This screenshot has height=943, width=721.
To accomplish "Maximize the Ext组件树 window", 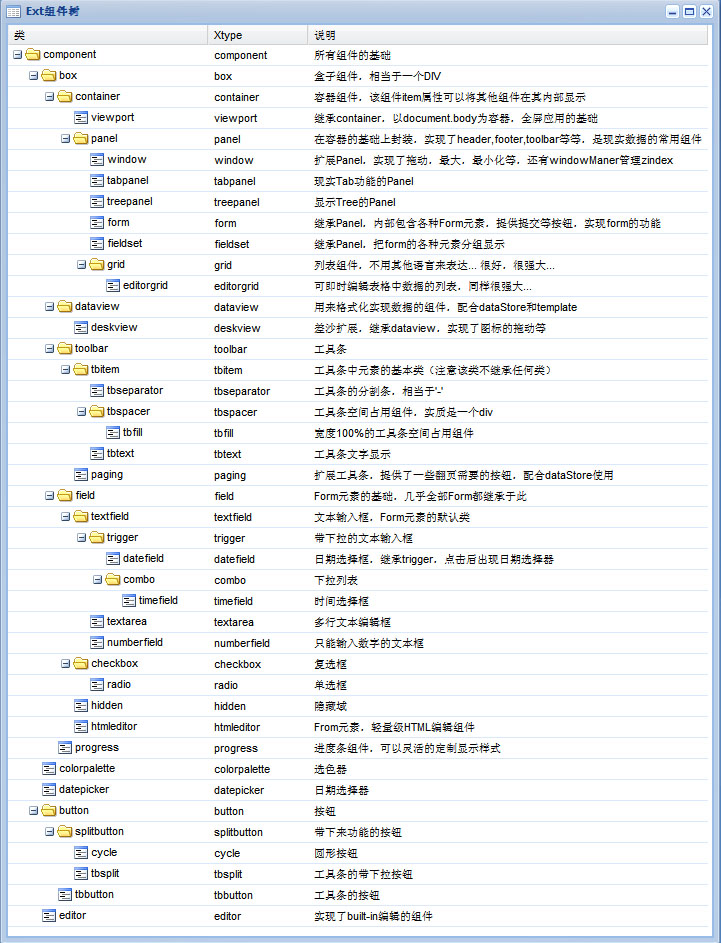I will (x=690, y=11).
